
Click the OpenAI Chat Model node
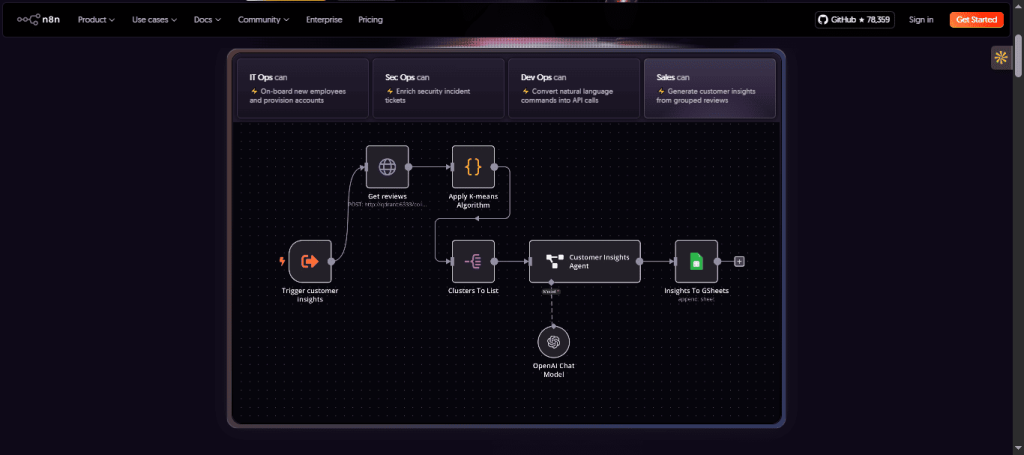(x=554, y=342)
